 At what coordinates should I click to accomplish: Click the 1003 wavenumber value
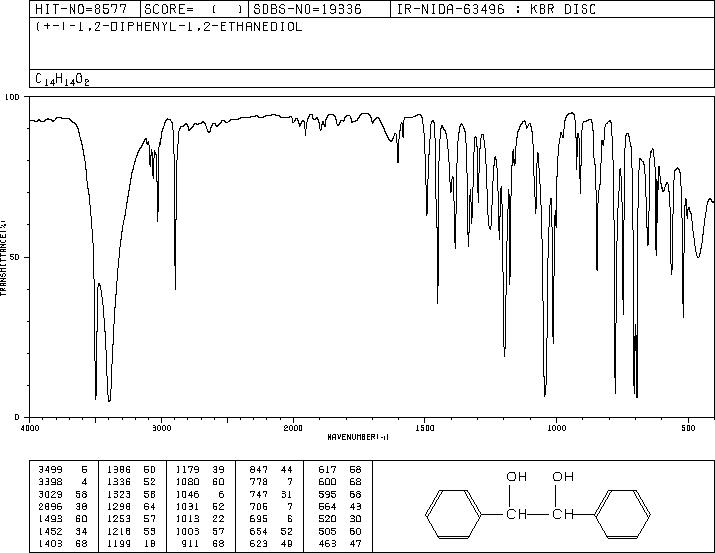click(187, 532)
